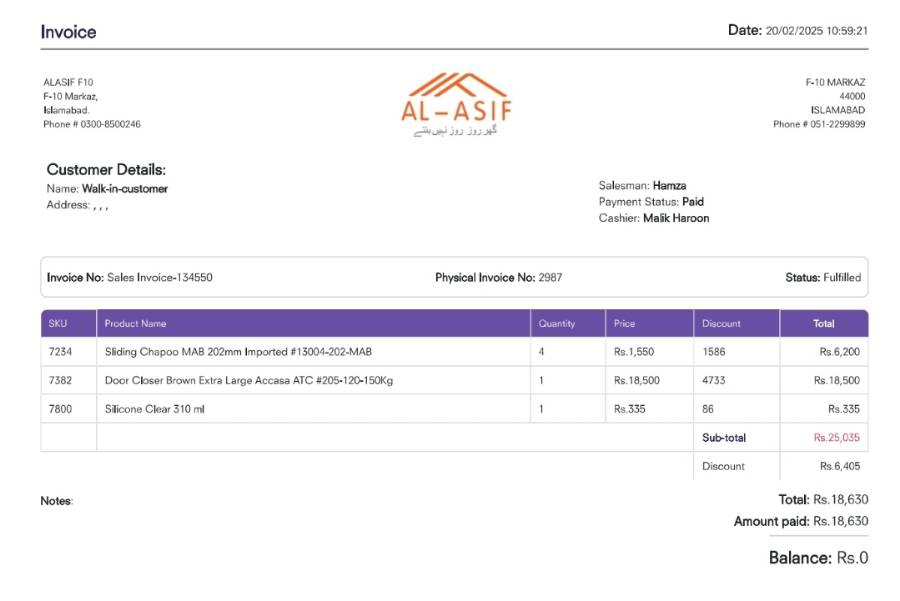Select the Discount column header
Screen dimensions: 900x601
tap(721, 324)
